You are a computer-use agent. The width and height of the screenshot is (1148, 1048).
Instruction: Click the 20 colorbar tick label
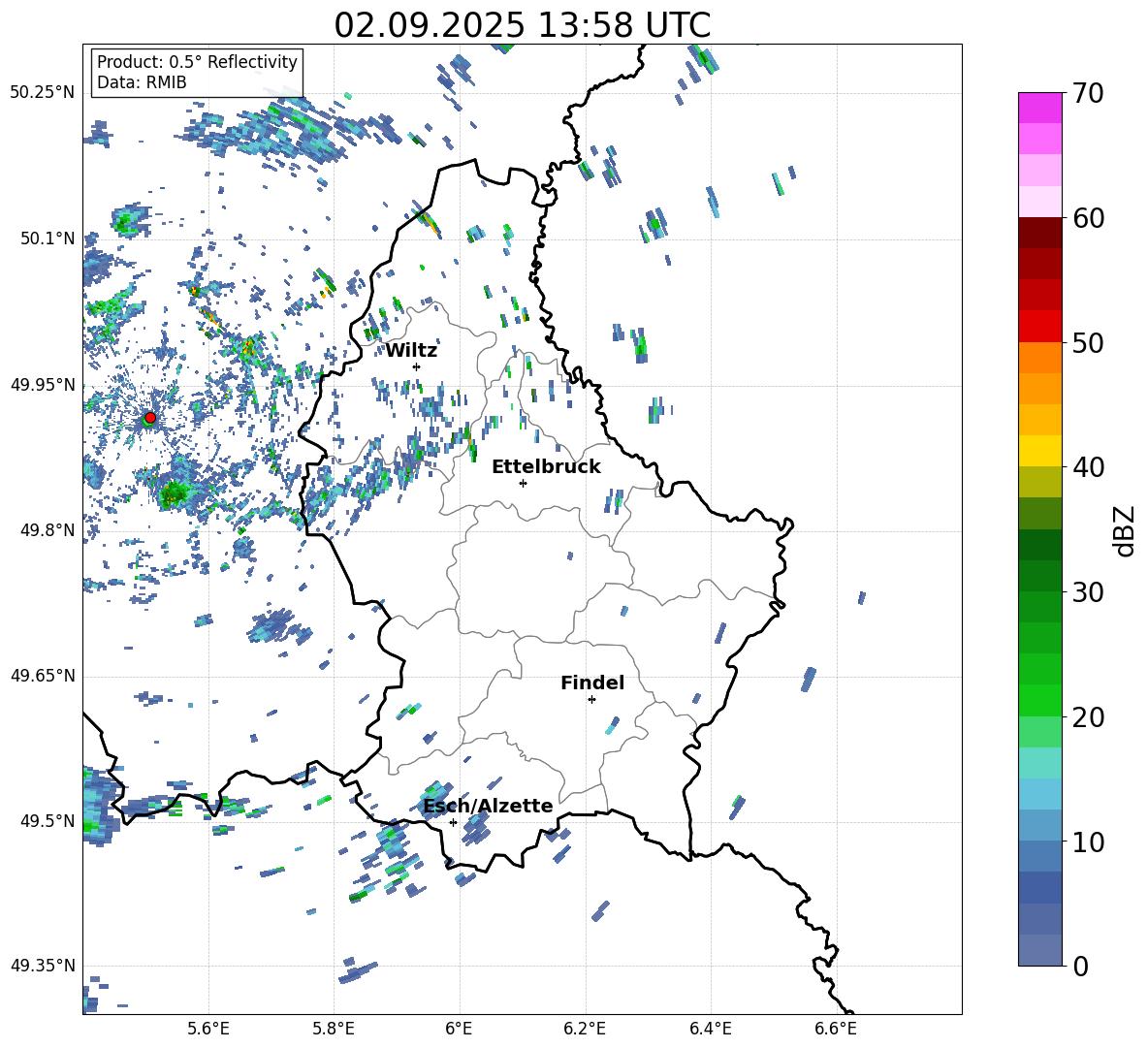[x=1088, y=717]
